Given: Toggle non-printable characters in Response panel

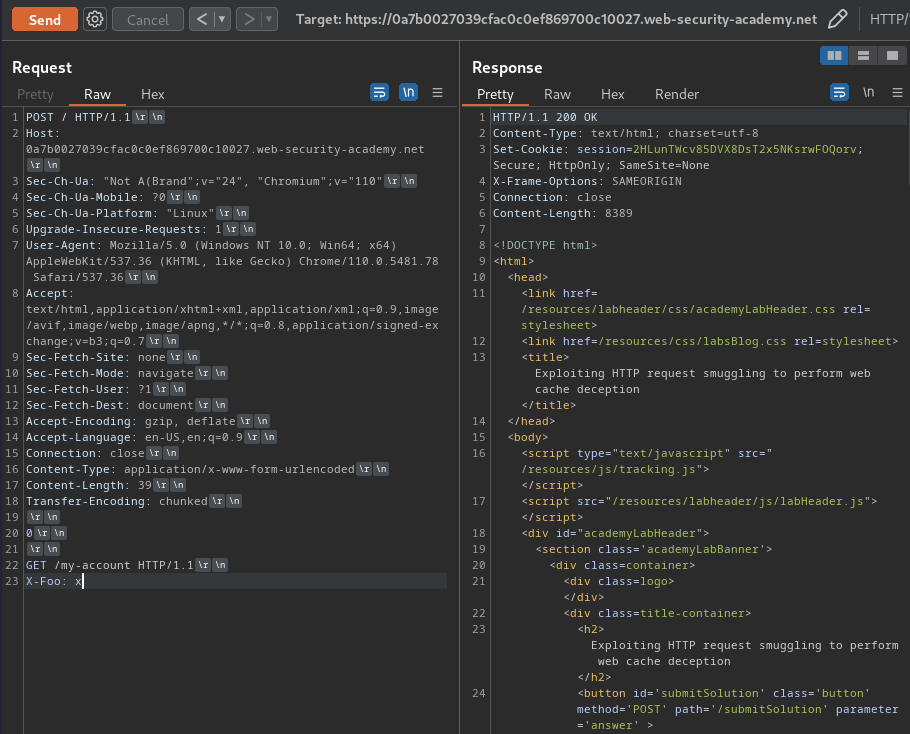Looking at the screenshot, I should (868, 92).
